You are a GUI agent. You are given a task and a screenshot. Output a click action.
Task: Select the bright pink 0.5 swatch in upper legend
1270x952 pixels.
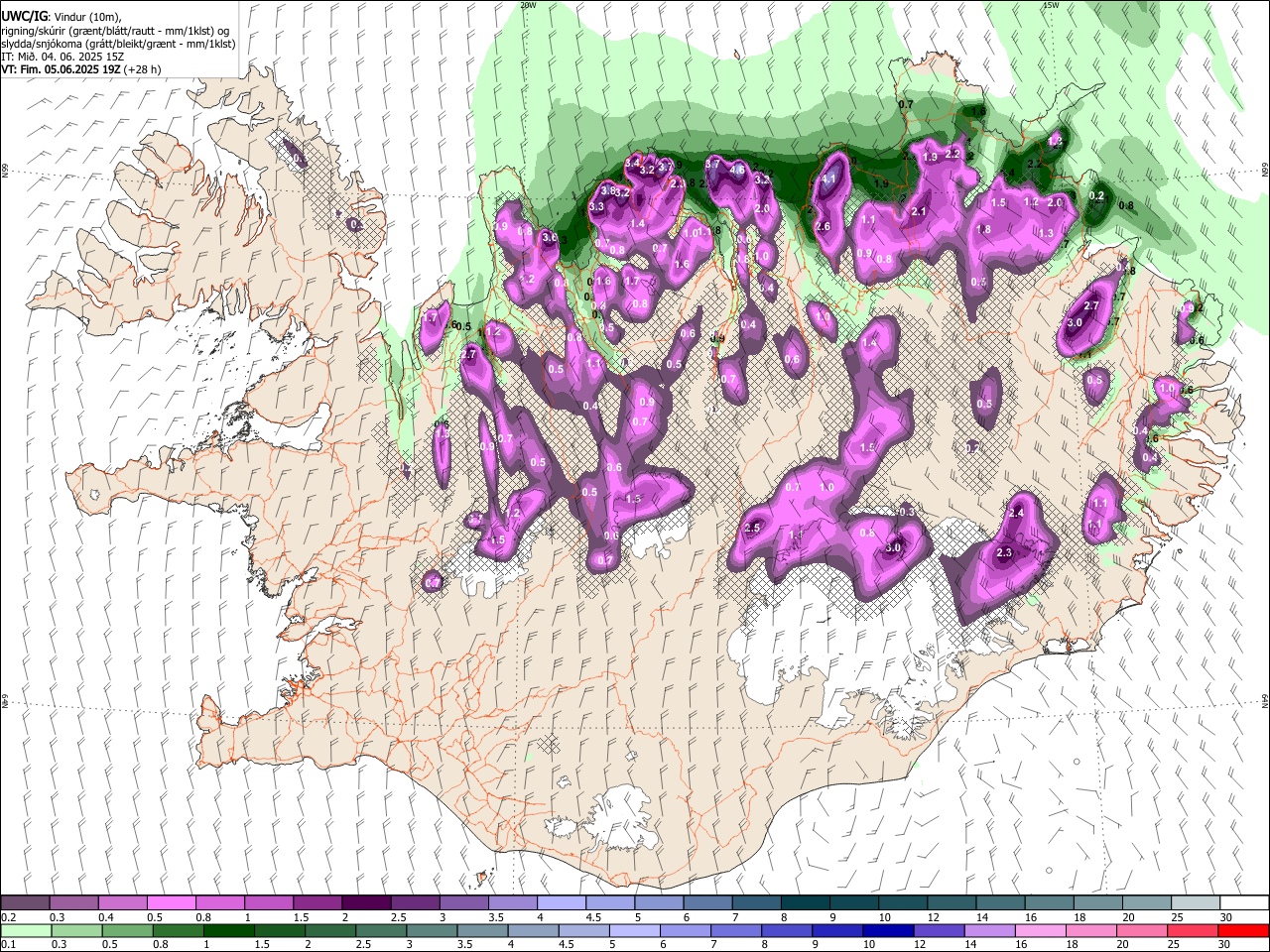click(172, 903)
